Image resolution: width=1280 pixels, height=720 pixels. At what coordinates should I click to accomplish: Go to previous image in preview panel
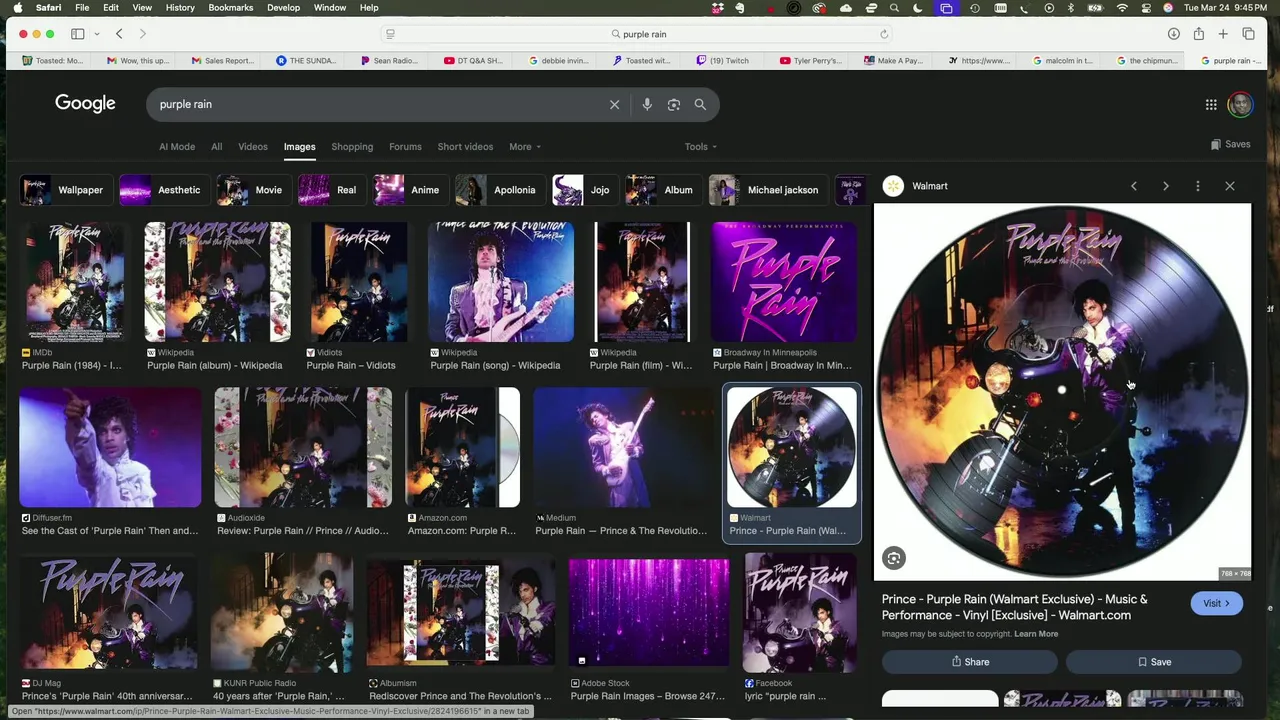[1134, 186]
